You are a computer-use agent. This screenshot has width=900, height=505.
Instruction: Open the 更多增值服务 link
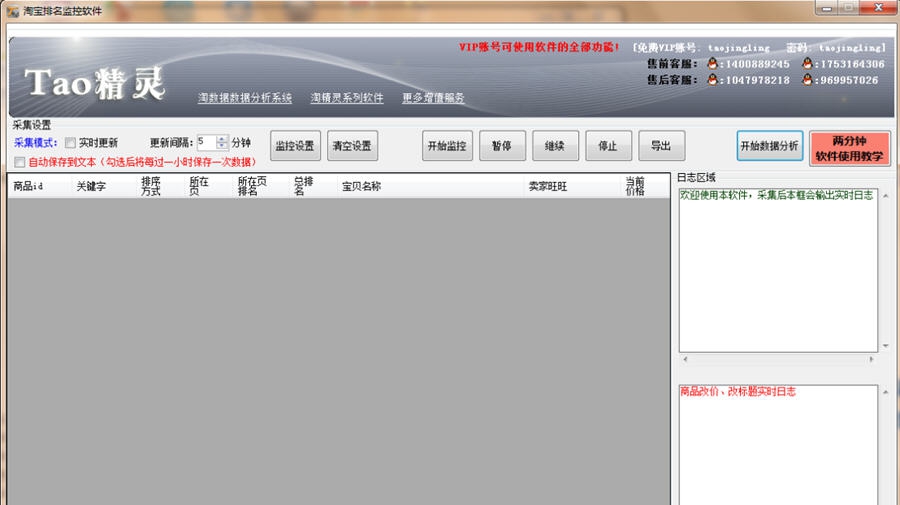click(433, 98)
